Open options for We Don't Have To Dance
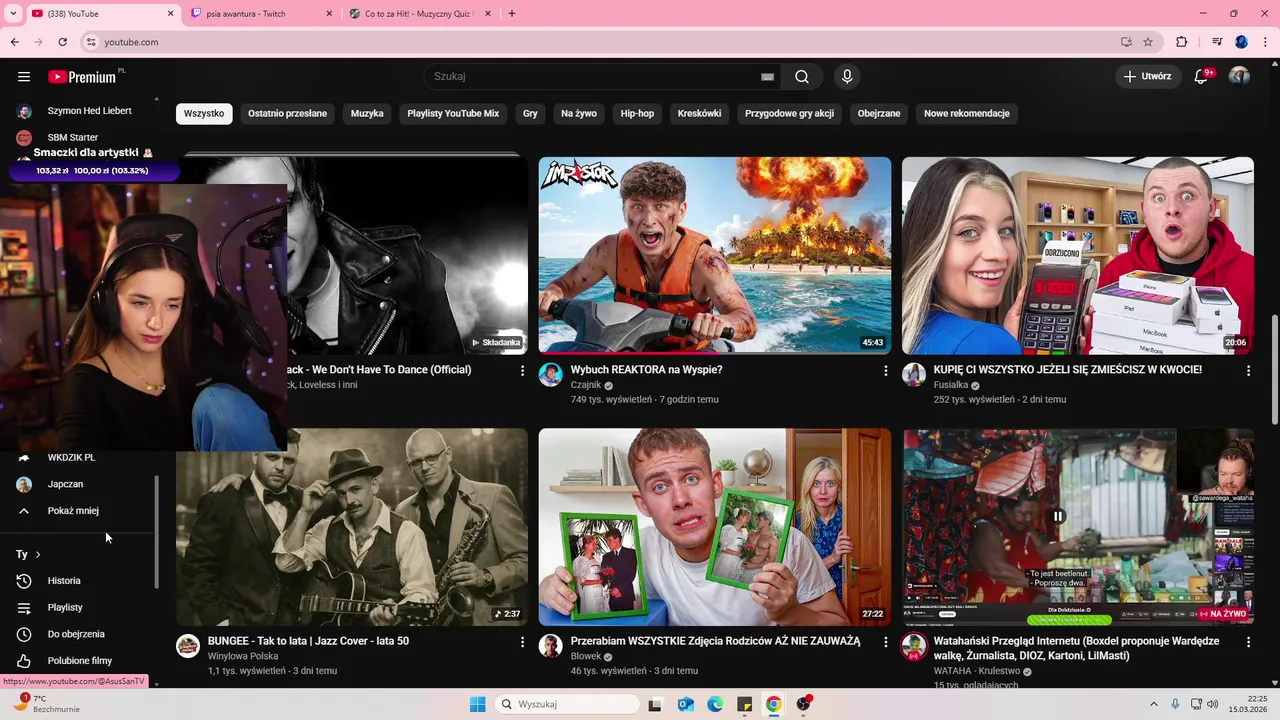1280x720 pixels. 522,371
